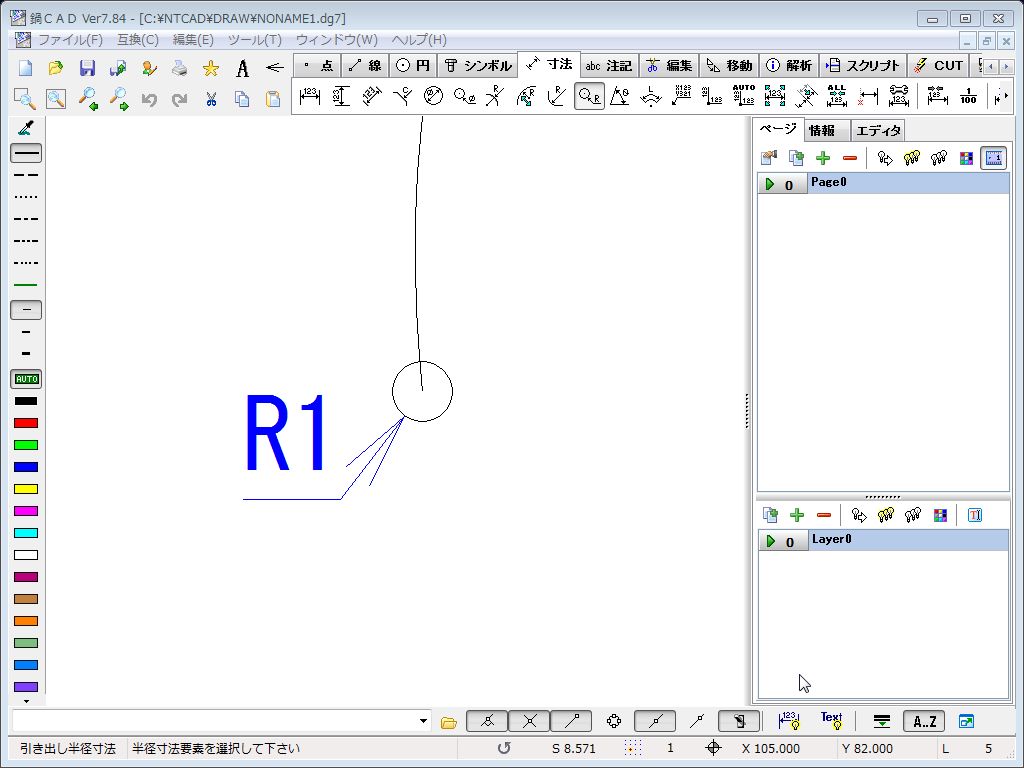Select the angle dimension tool
This screenshot has width=1024, height=768.
coord(619,96)
